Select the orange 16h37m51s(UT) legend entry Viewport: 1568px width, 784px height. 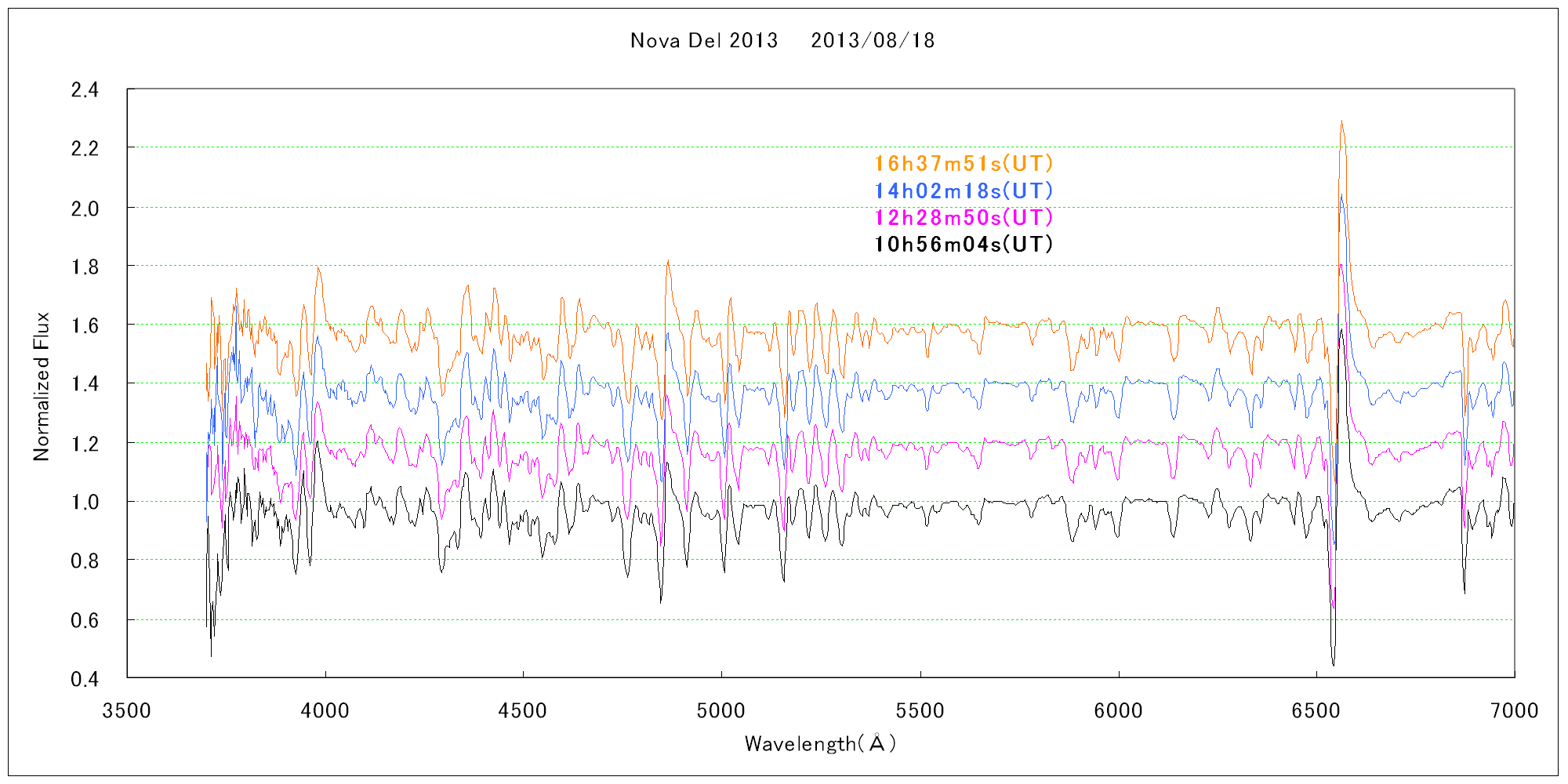[x=964, y=164]
